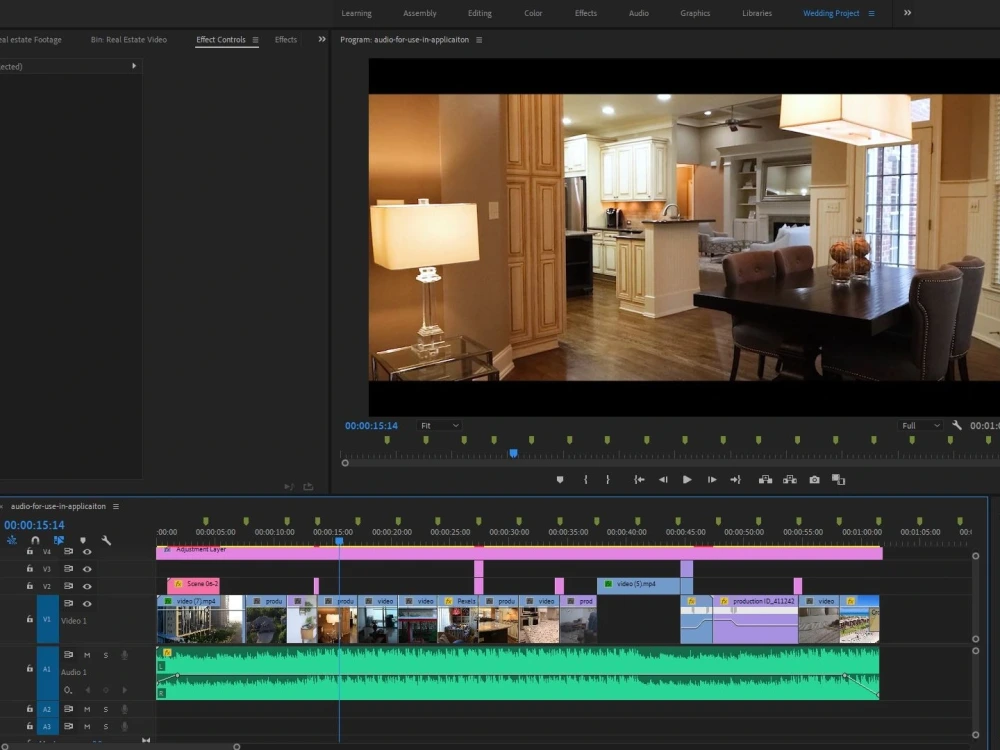Go to previous keyframe on A1
Image resolution: width=1000 pixels, height=750 pixels.
[x=87, y=690]
